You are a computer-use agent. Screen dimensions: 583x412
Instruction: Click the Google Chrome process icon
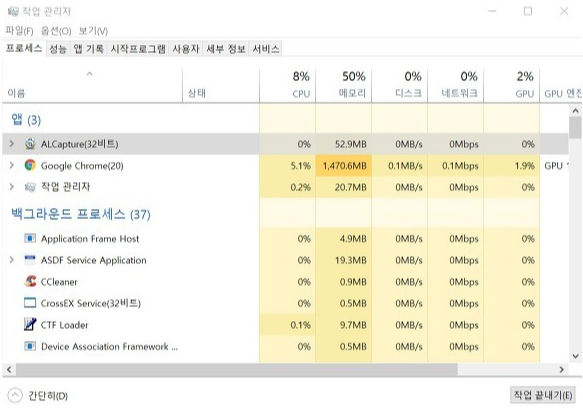30,165
